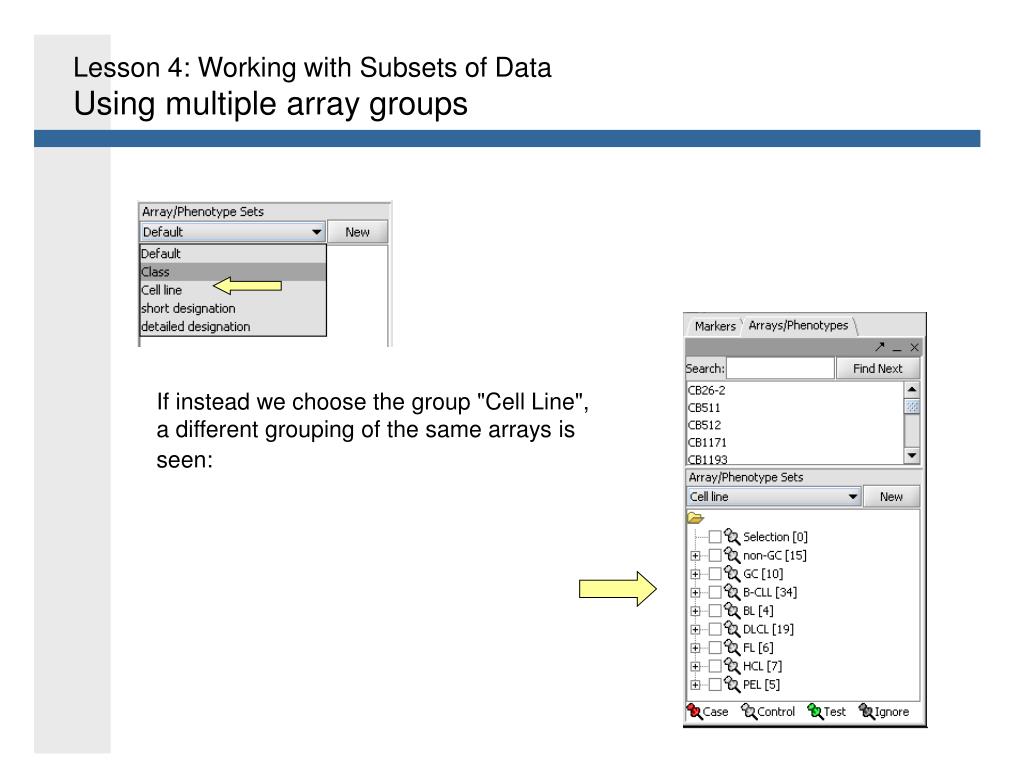Image resolution: width=1023 pixels, height=780 pixels.
Task: Switch to the Markers tab
Action: click(714, 325)
